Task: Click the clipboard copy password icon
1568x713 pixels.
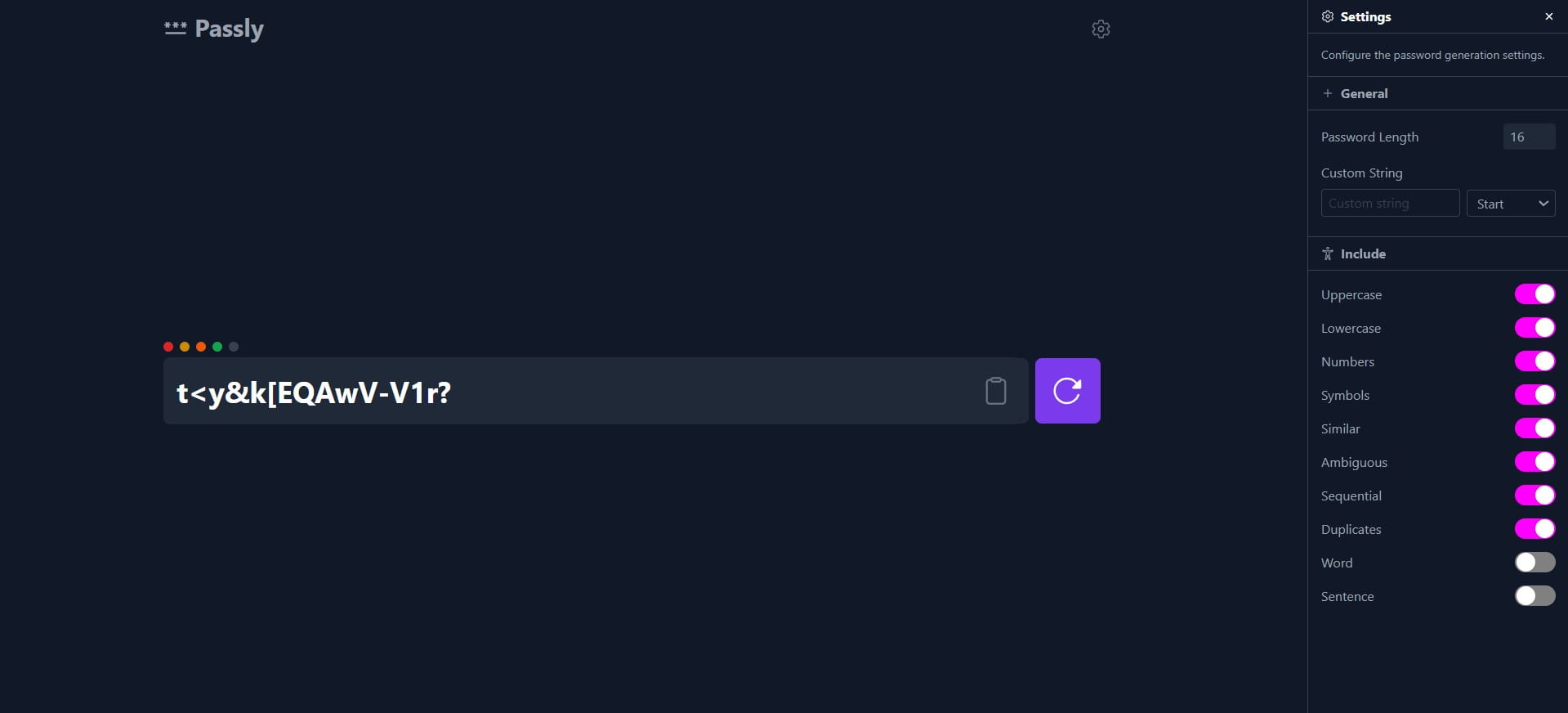Action: point(995,391)
